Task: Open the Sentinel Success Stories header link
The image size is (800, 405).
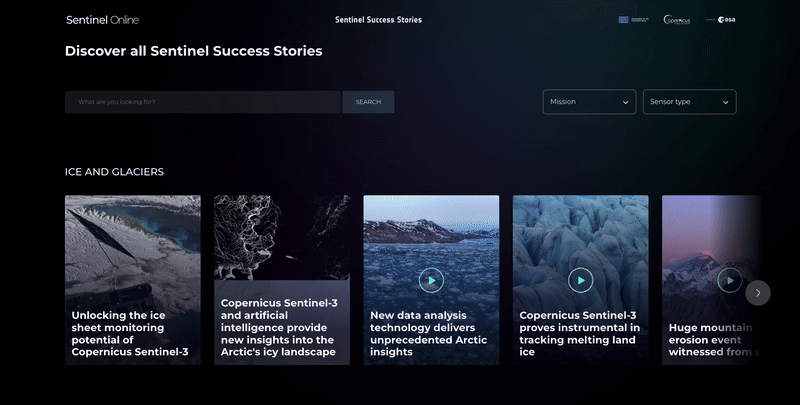Action: 378,20
